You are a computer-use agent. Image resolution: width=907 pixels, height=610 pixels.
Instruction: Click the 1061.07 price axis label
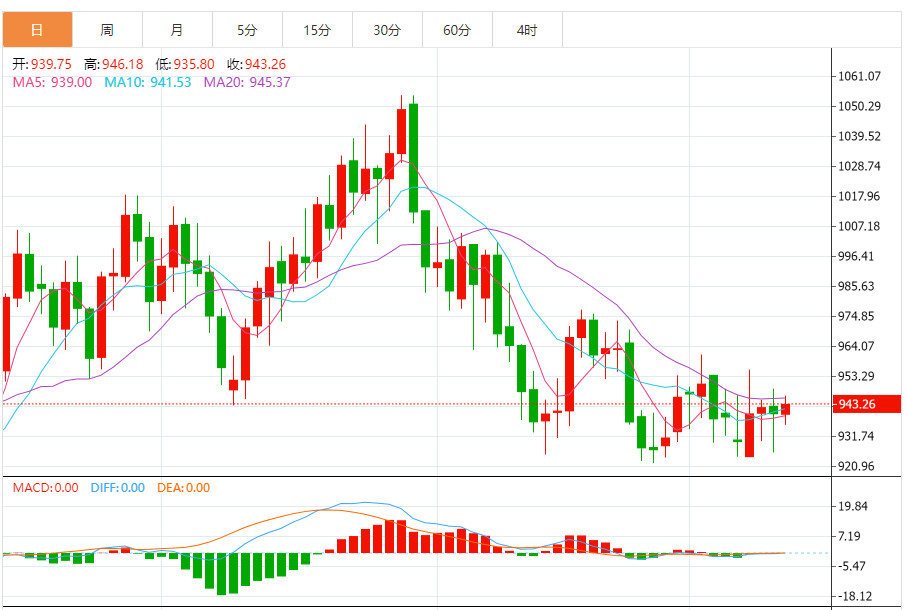[x=859, y=76]
